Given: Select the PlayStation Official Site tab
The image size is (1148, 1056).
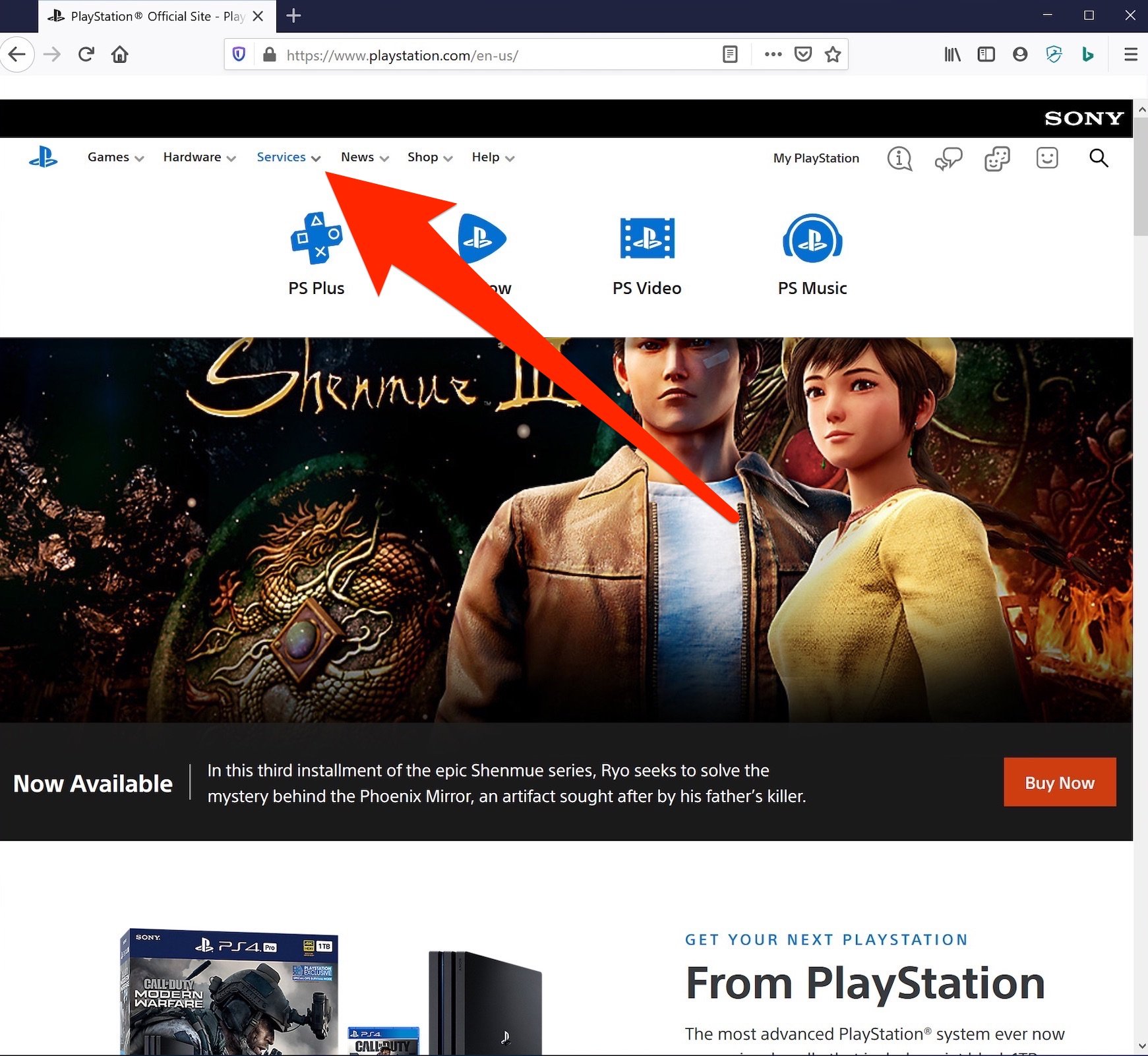Looking at the screenshot, I should tap(157, 16).
